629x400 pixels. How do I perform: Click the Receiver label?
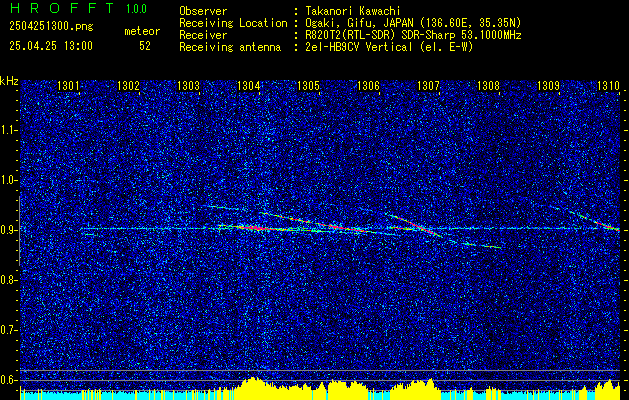(x=203, y=35)
